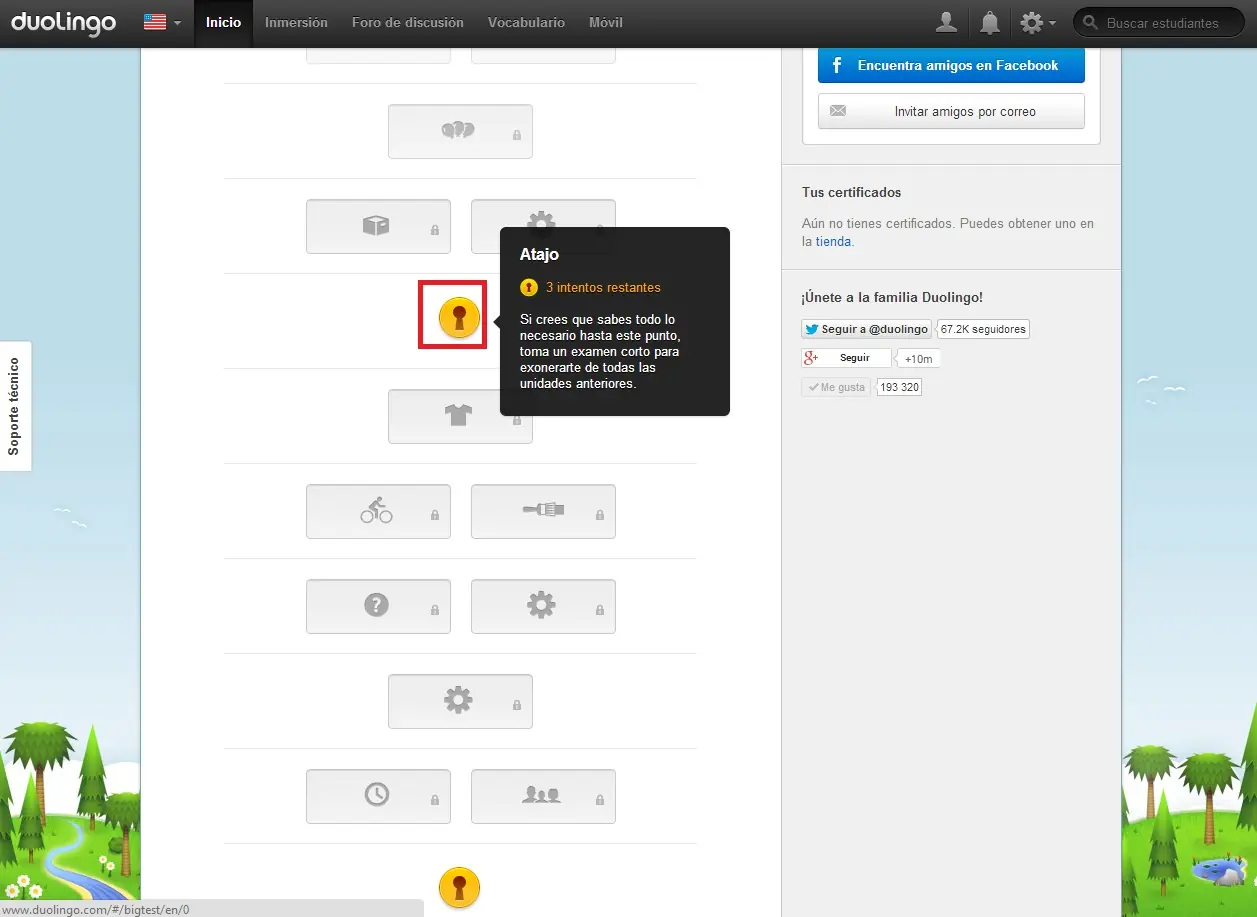Focus the Buscar estudiantes search field
This screenshot has height=917, width=1257.
tap(1159, 22)
